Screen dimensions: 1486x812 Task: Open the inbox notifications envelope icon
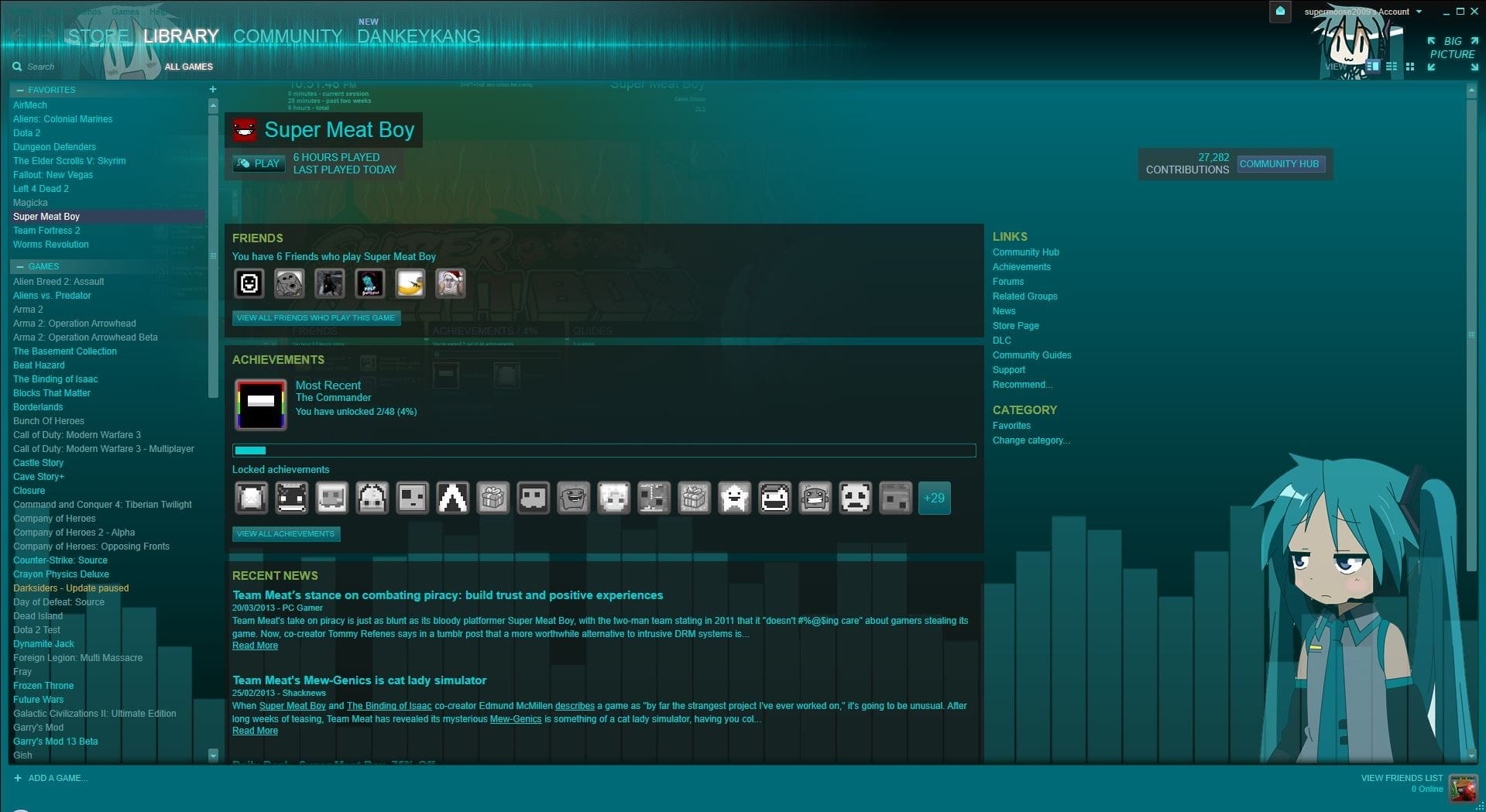(1280, 12)
